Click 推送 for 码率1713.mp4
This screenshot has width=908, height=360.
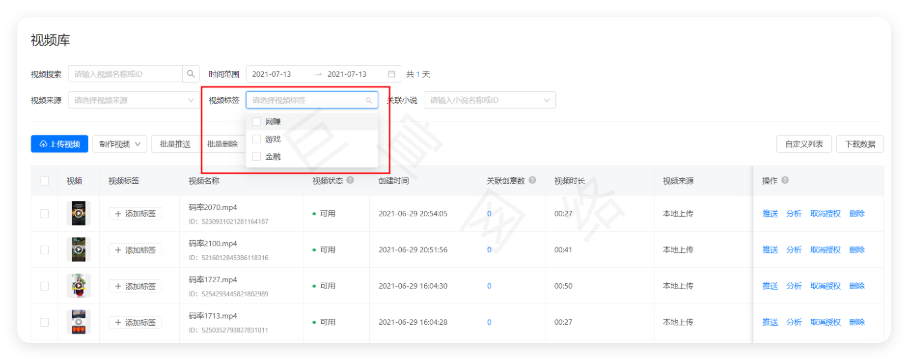click(770, 322)
